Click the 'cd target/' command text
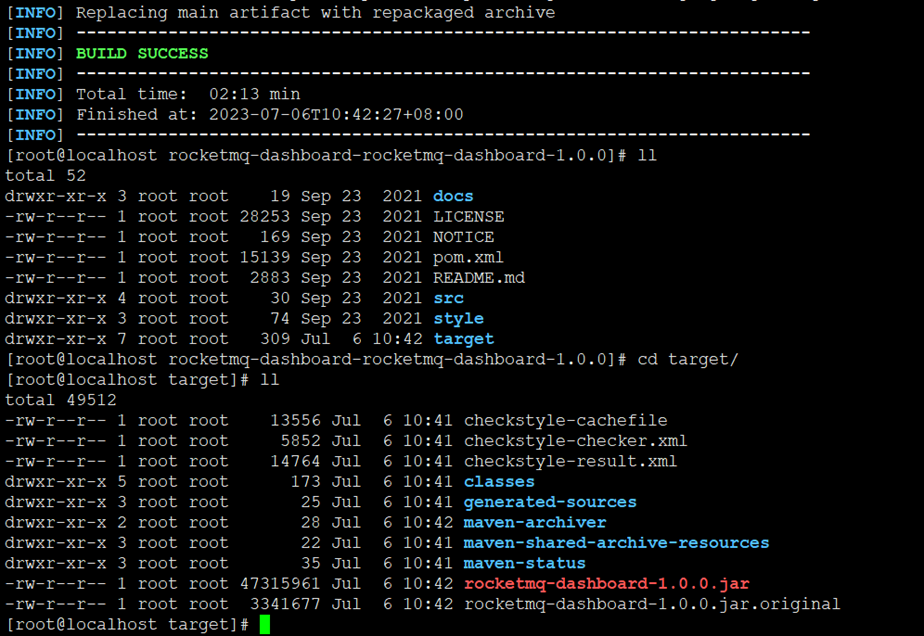 coord(688,360)
